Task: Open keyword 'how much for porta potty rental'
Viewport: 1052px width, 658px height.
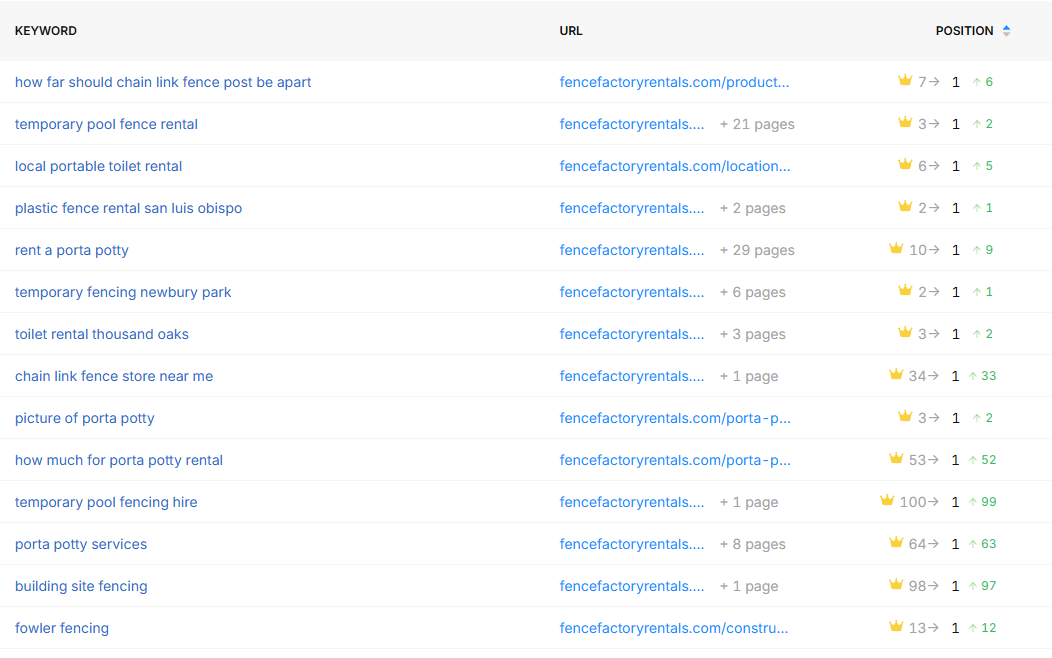Action: point(119,460)
